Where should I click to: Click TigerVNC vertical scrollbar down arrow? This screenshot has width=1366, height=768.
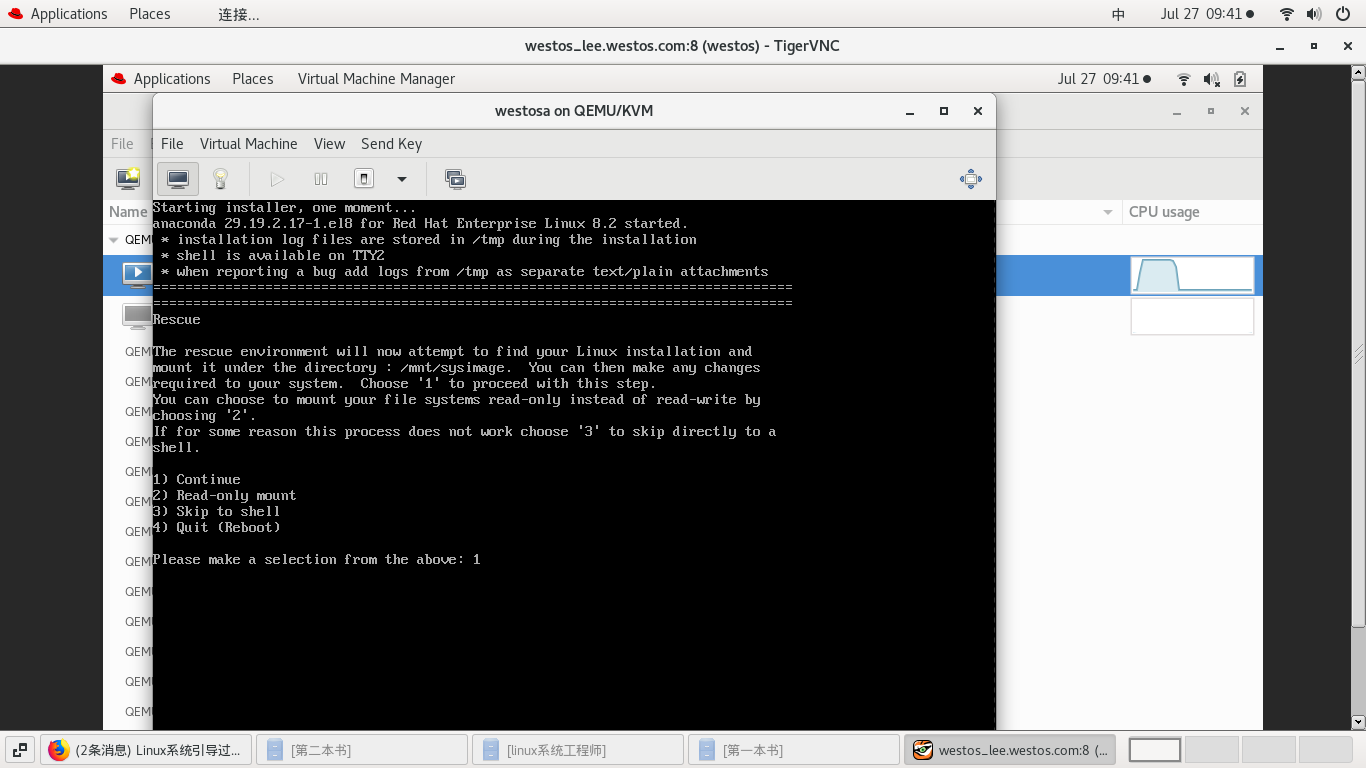tap(1358, 721)
